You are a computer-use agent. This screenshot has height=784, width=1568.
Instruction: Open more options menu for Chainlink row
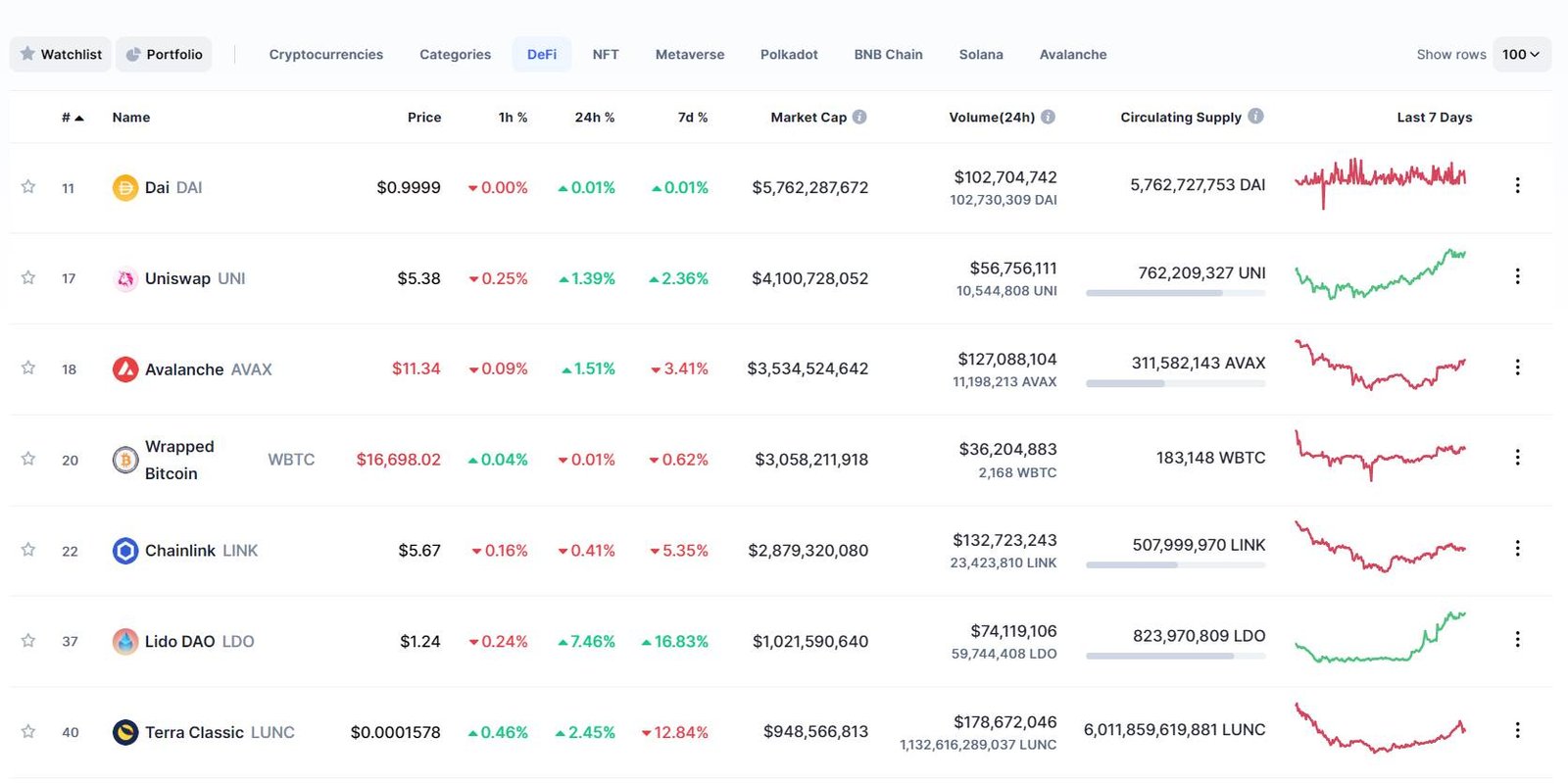point(1517,548)
